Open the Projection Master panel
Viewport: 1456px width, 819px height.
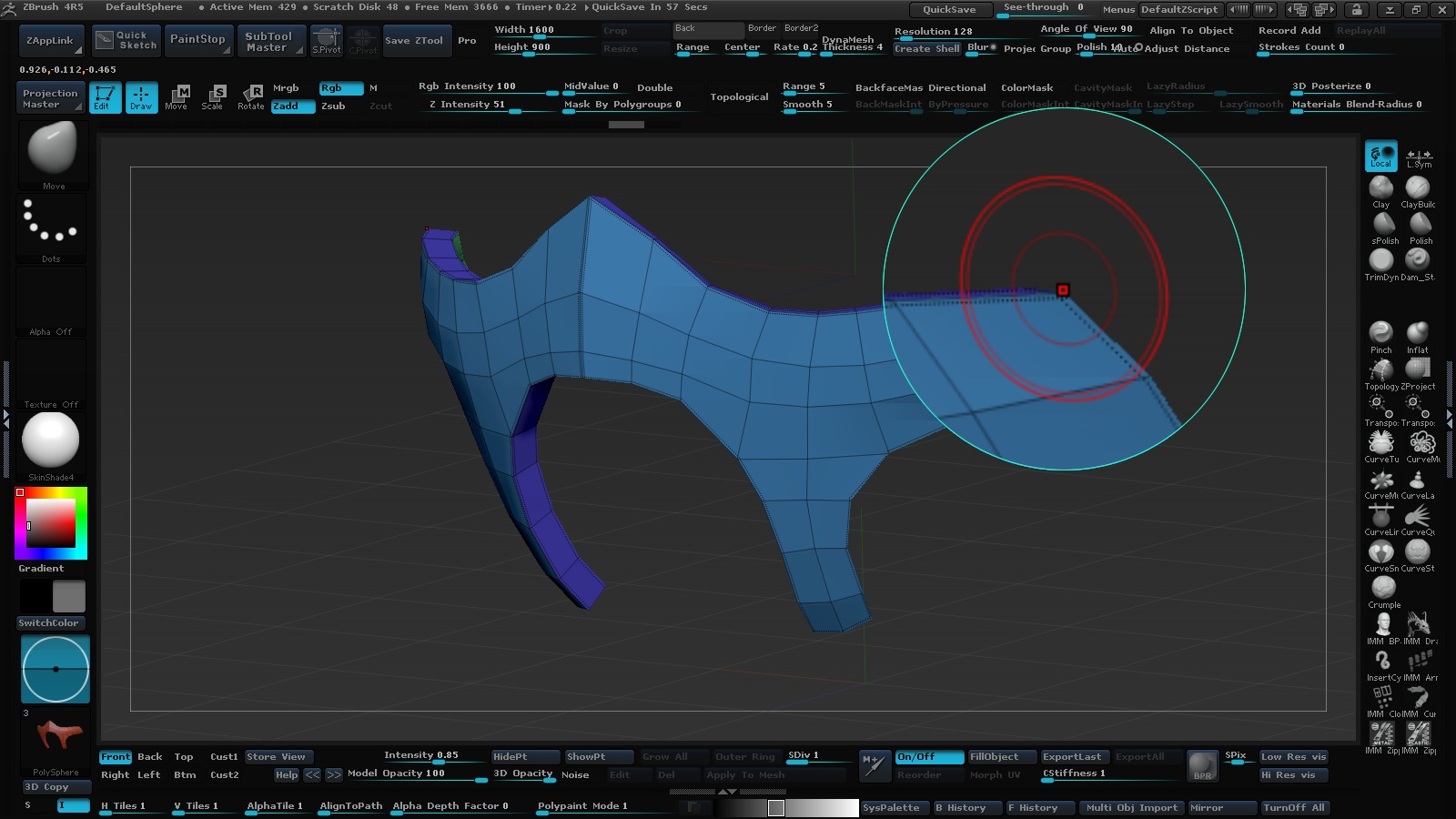coord(50,98)
